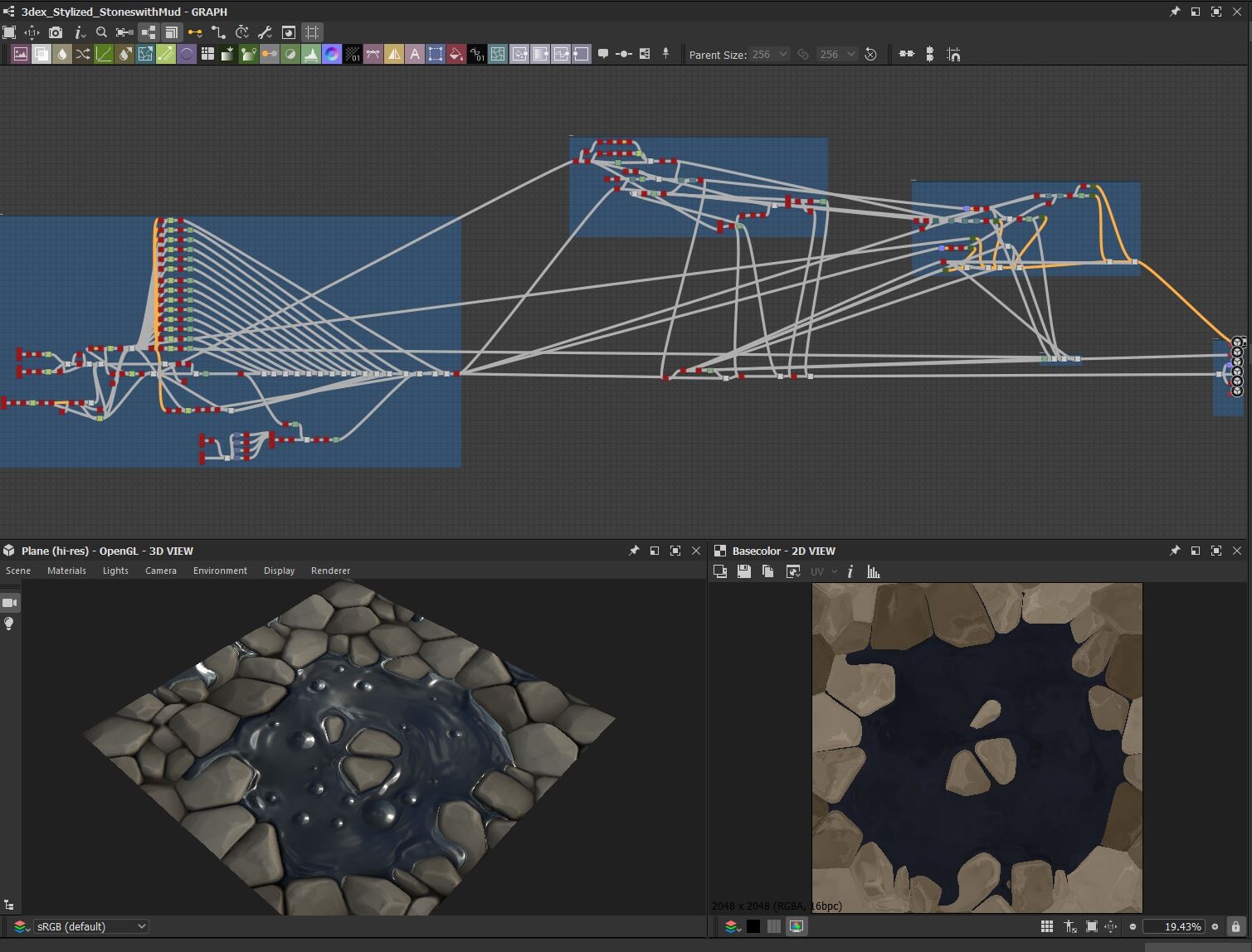Screen dimensions: 1252x952
Task: Click the information icon in the 2D VIEW toolbar
Action: coord(850,571)
